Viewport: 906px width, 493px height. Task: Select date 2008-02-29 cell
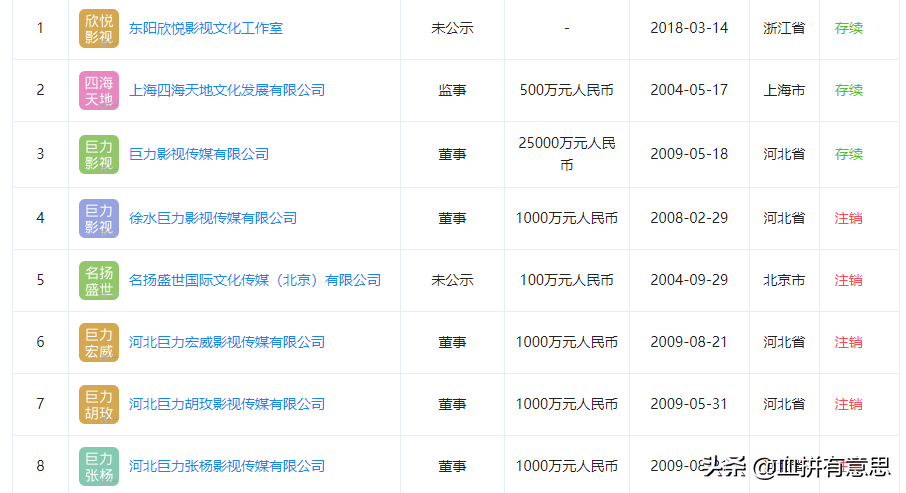coord(689,218)
